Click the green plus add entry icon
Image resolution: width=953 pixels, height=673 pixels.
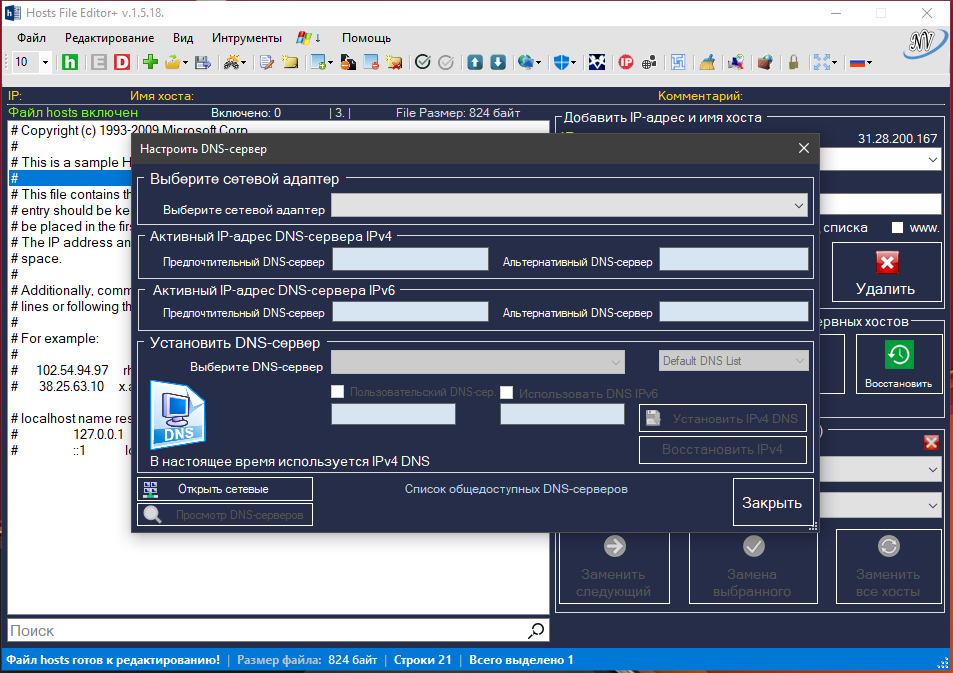[x=150, y=62]
